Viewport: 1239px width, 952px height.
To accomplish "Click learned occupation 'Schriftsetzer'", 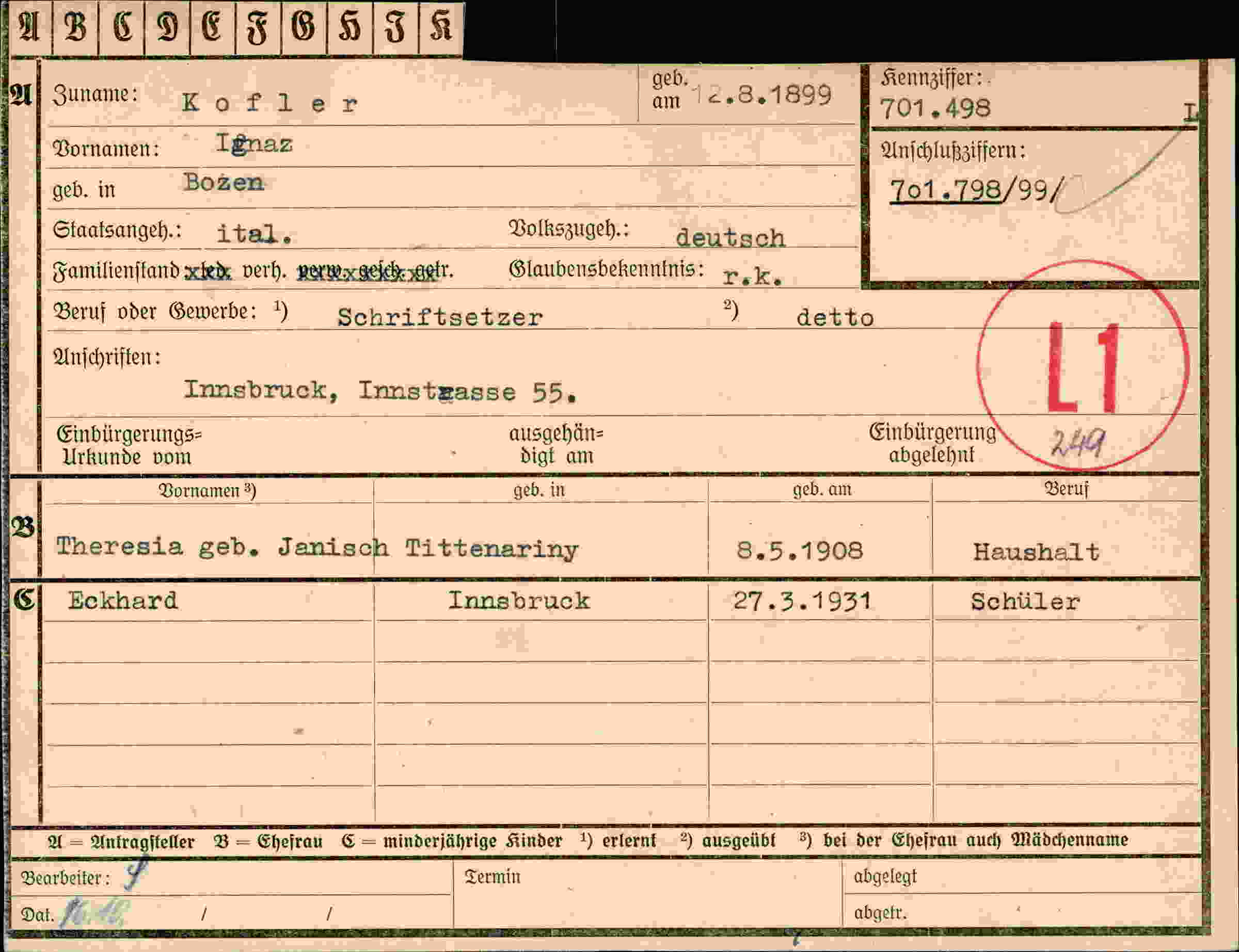I will click(x=440, y=317).
